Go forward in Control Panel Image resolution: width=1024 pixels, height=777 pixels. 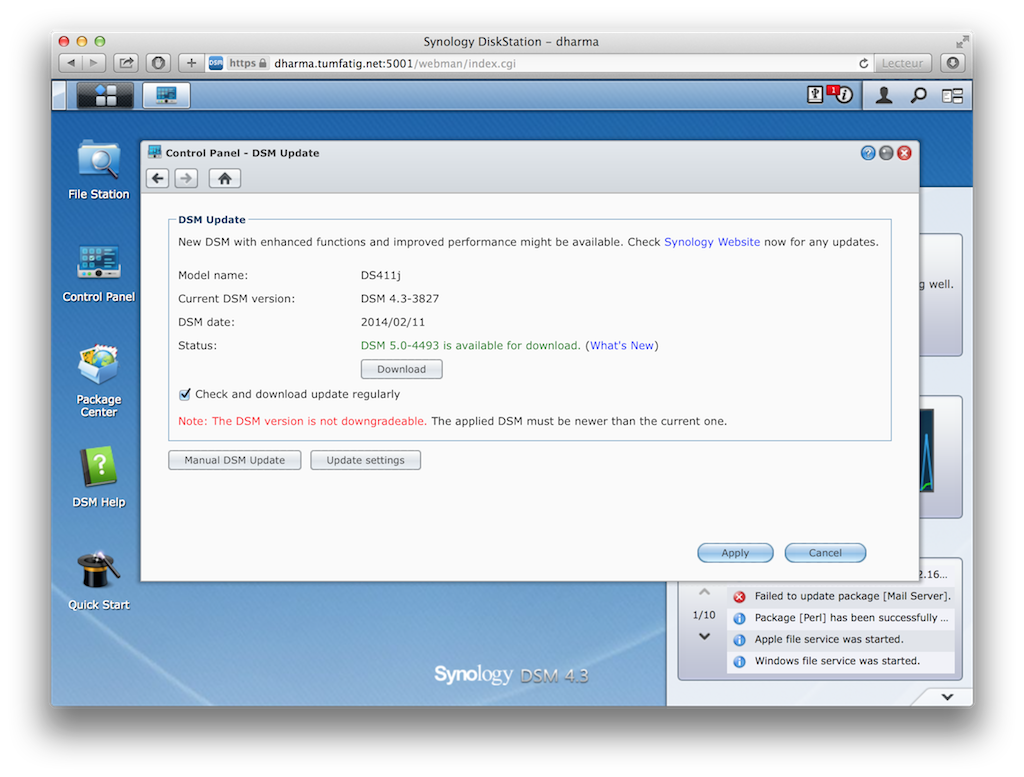tap(186, 178)
